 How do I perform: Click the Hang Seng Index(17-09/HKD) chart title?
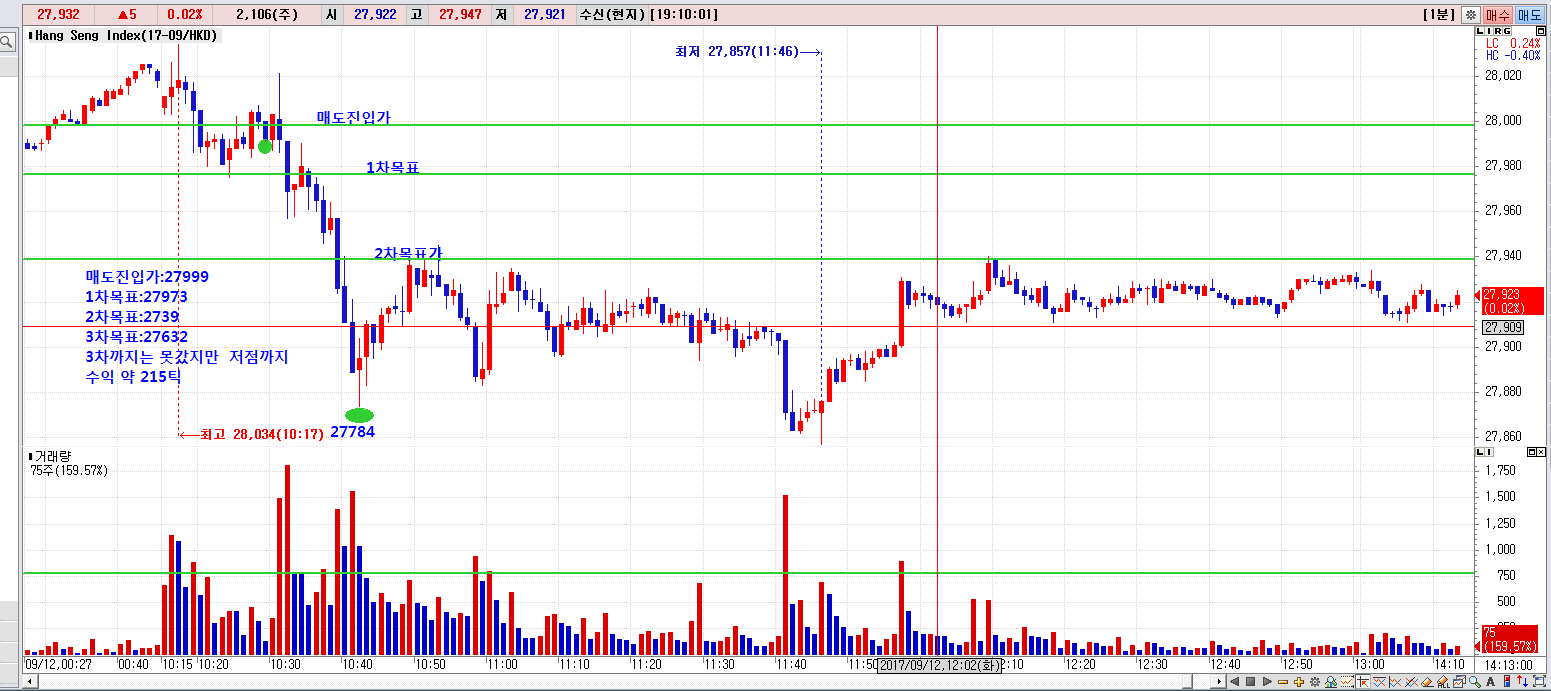pyautogui.click(x=126, y=35)
